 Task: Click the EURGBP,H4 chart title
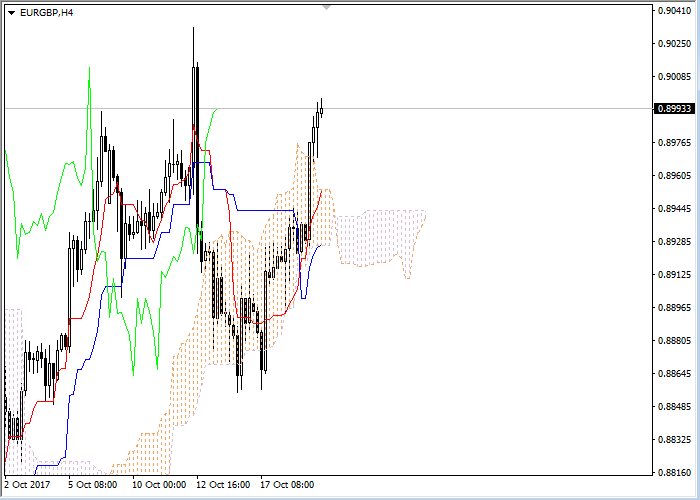click(46, 13)
